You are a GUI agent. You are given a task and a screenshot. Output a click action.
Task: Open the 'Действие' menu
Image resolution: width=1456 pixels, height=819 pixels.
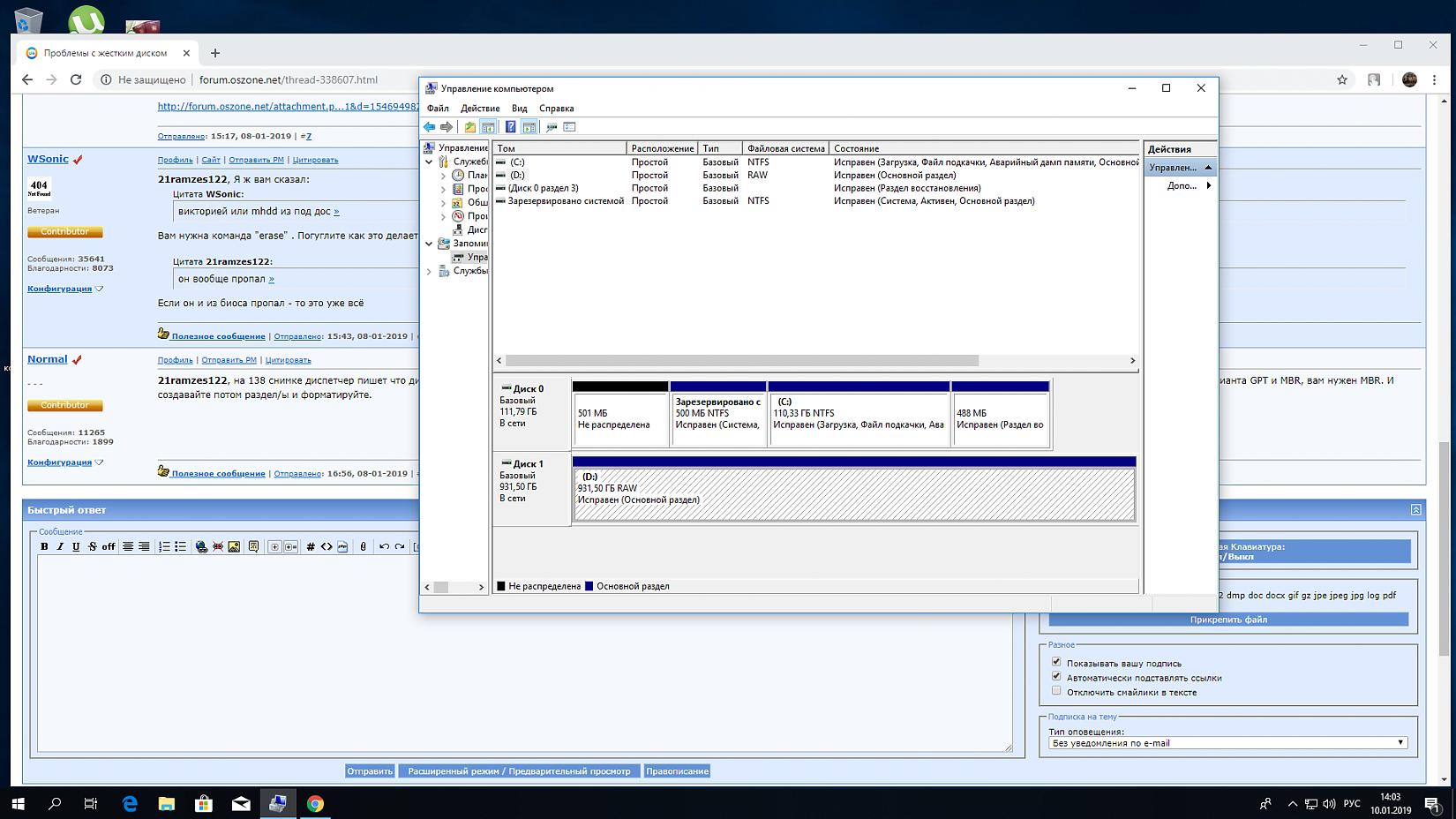tap(480, 109)
